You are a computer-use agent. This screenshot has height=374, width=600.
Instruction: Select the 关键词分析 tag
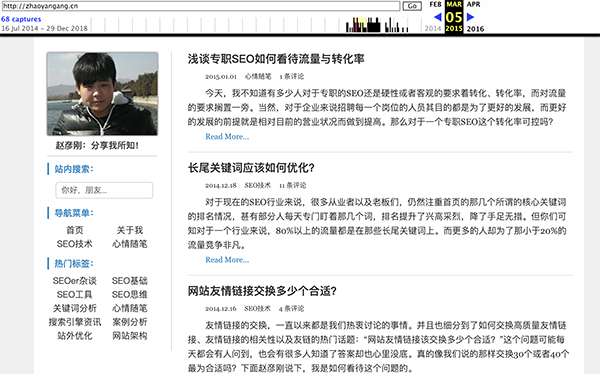point(75,308)
